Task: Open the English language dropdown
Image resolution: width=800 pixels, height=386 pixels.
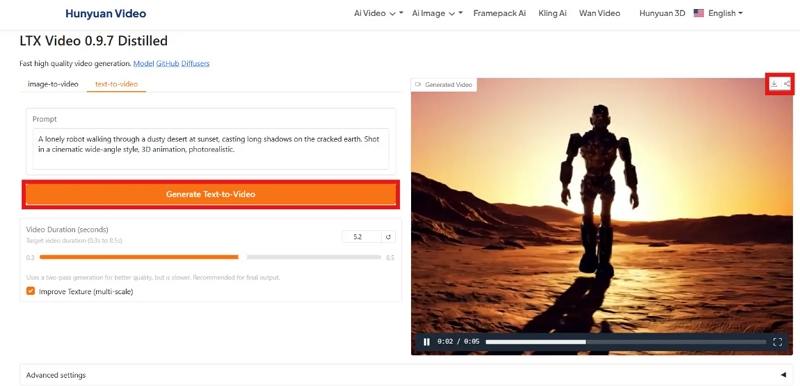Action: [x=725, y=13]
